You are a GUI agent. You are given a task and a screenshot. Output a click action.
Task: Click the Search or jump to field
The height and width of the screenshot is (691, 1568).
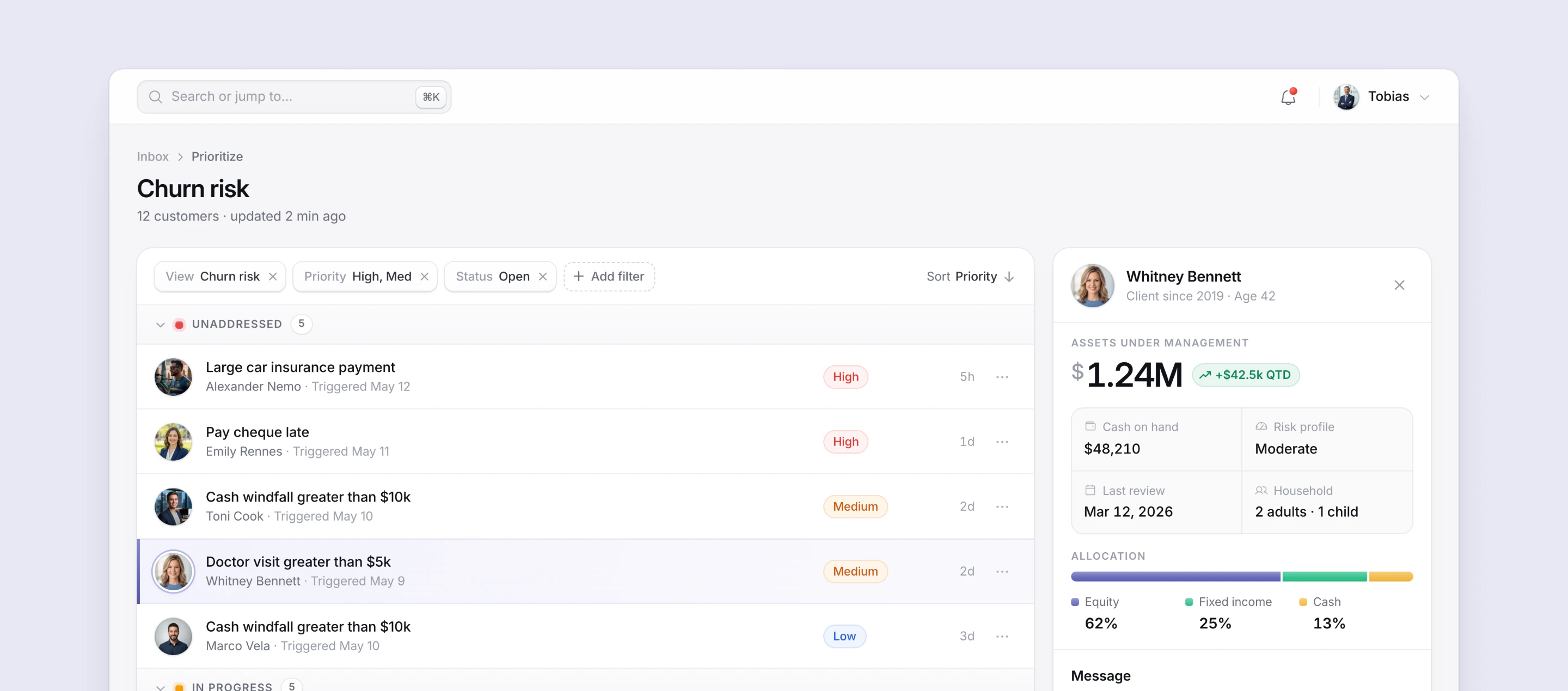click(x=294, y=97)
